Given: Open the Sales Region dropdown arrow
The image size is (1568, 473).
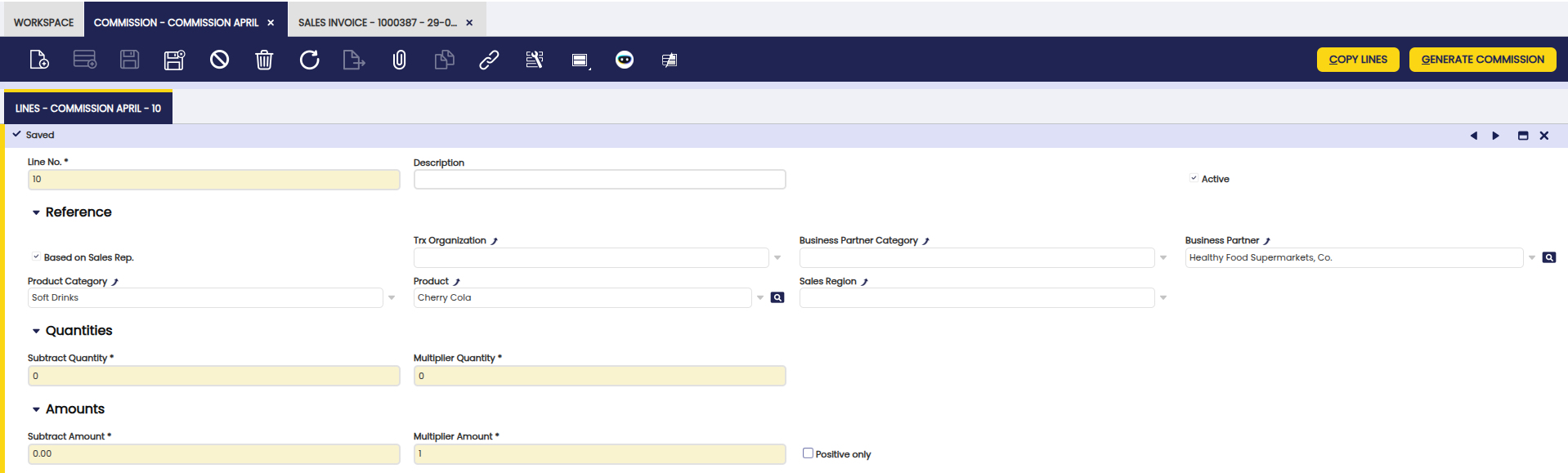Looking at the screenshot, I should [1163, 297].
